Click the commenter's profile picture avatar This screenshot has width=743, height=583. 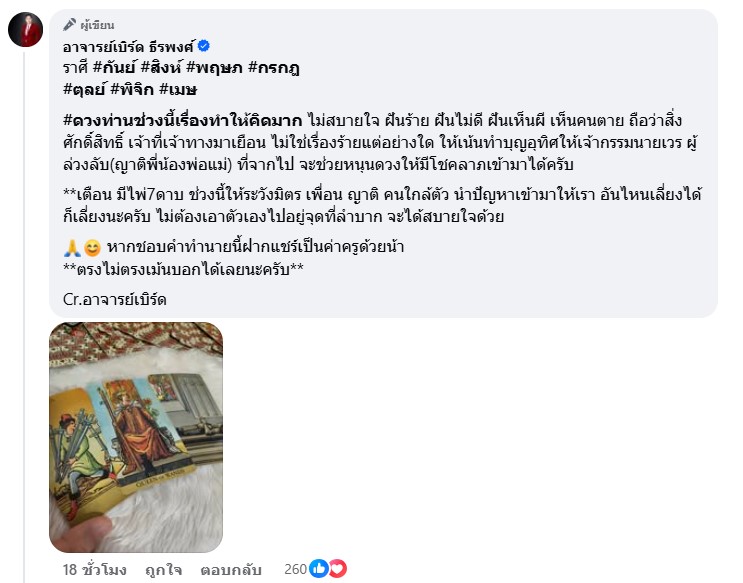pyautogui.click(x=26, y=29)
